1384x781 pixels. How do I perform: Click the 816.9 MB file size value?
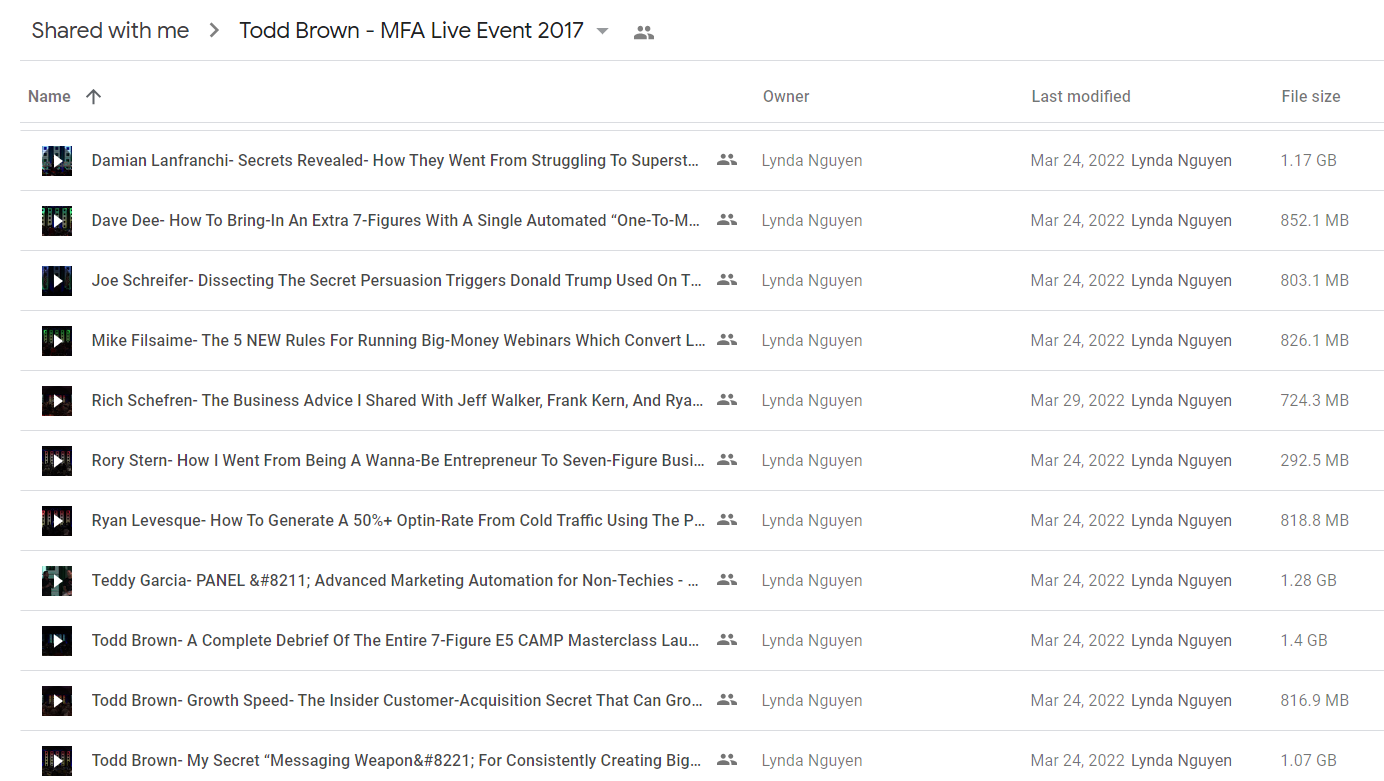(1315, 700)
